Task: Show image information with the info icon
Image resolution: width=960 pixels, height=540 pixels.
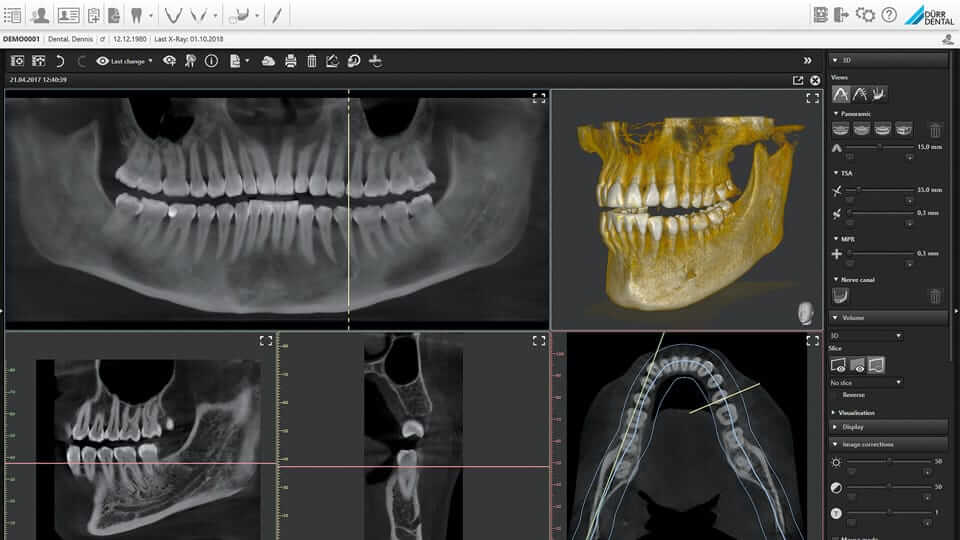Action: [211, 61]
